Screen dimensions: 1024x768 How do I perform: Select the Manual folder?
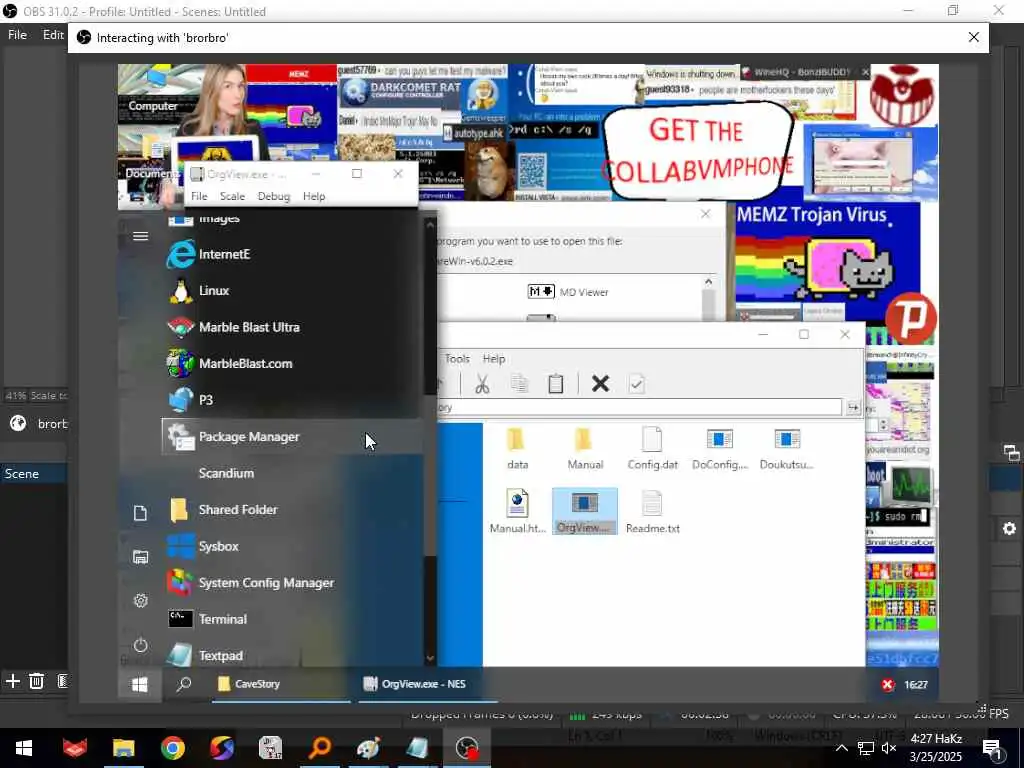(x=585, y=449)
